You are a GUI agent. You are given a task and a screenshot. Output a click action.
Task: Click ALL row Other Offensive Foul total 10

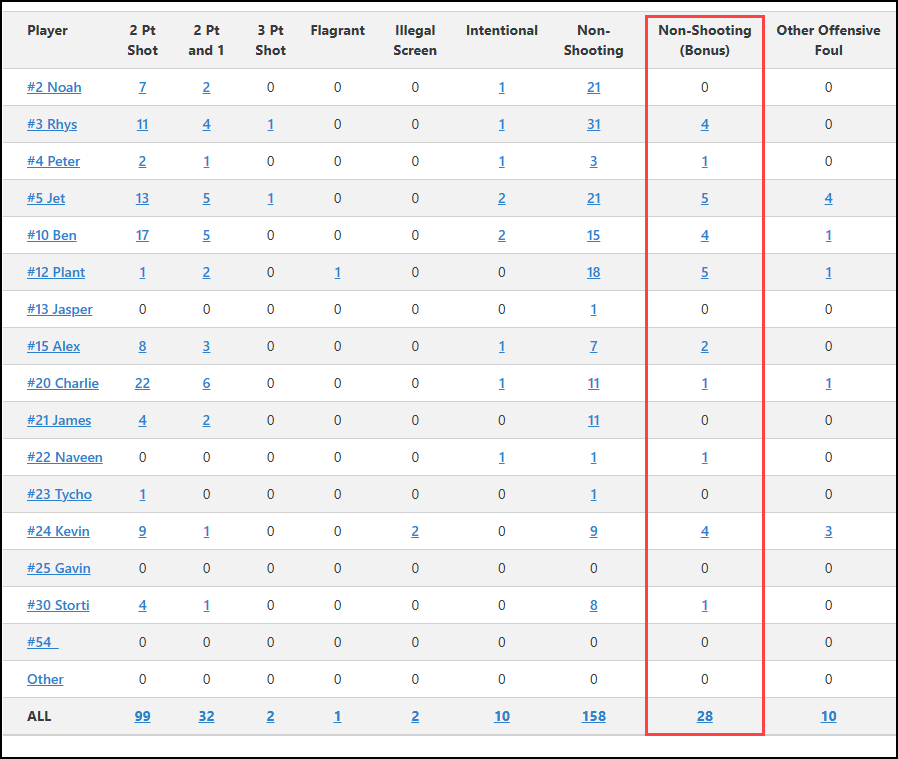tap(828, 716)
